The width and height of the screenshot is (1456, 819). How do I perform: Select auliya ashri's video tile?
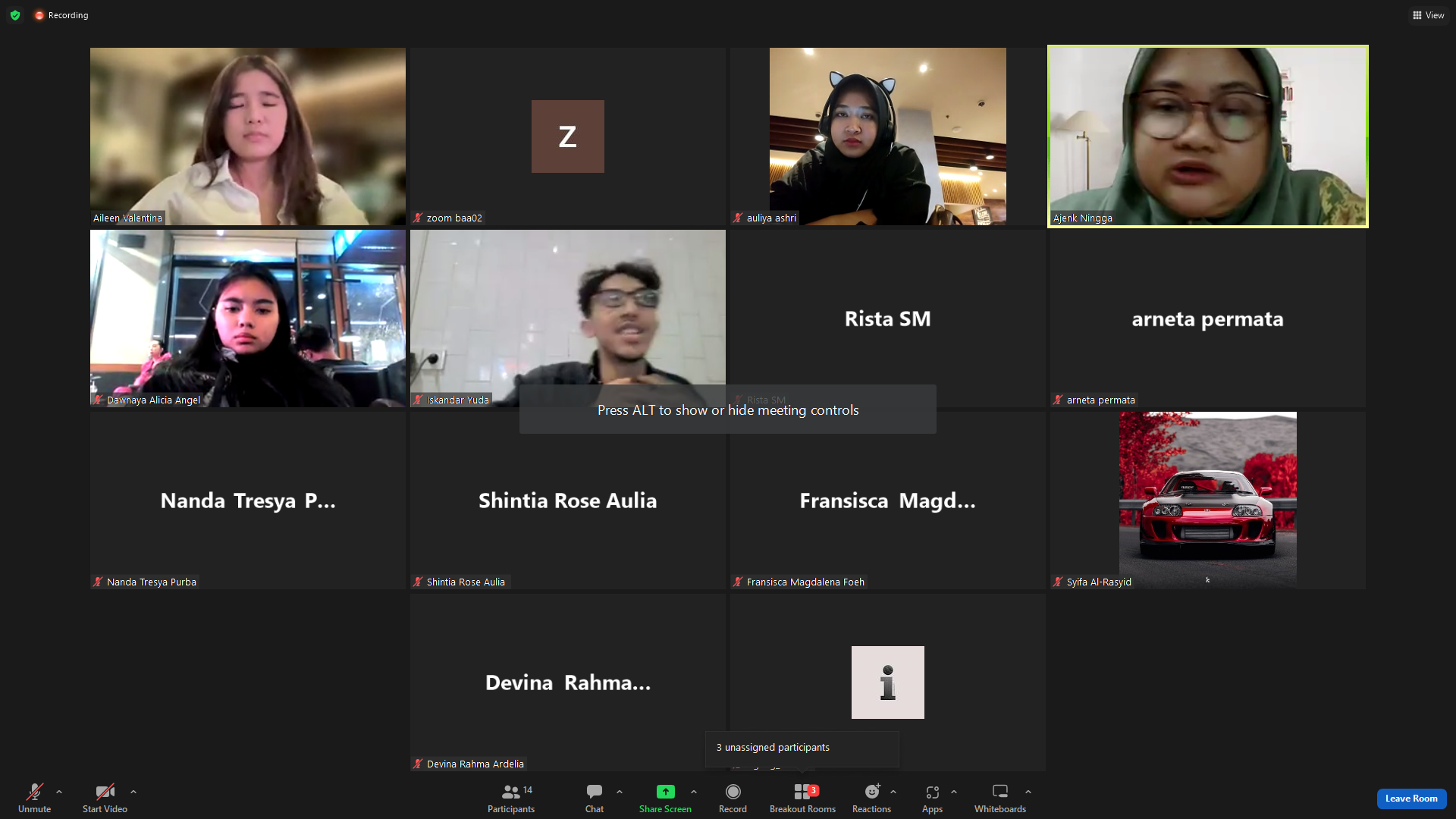888,136
